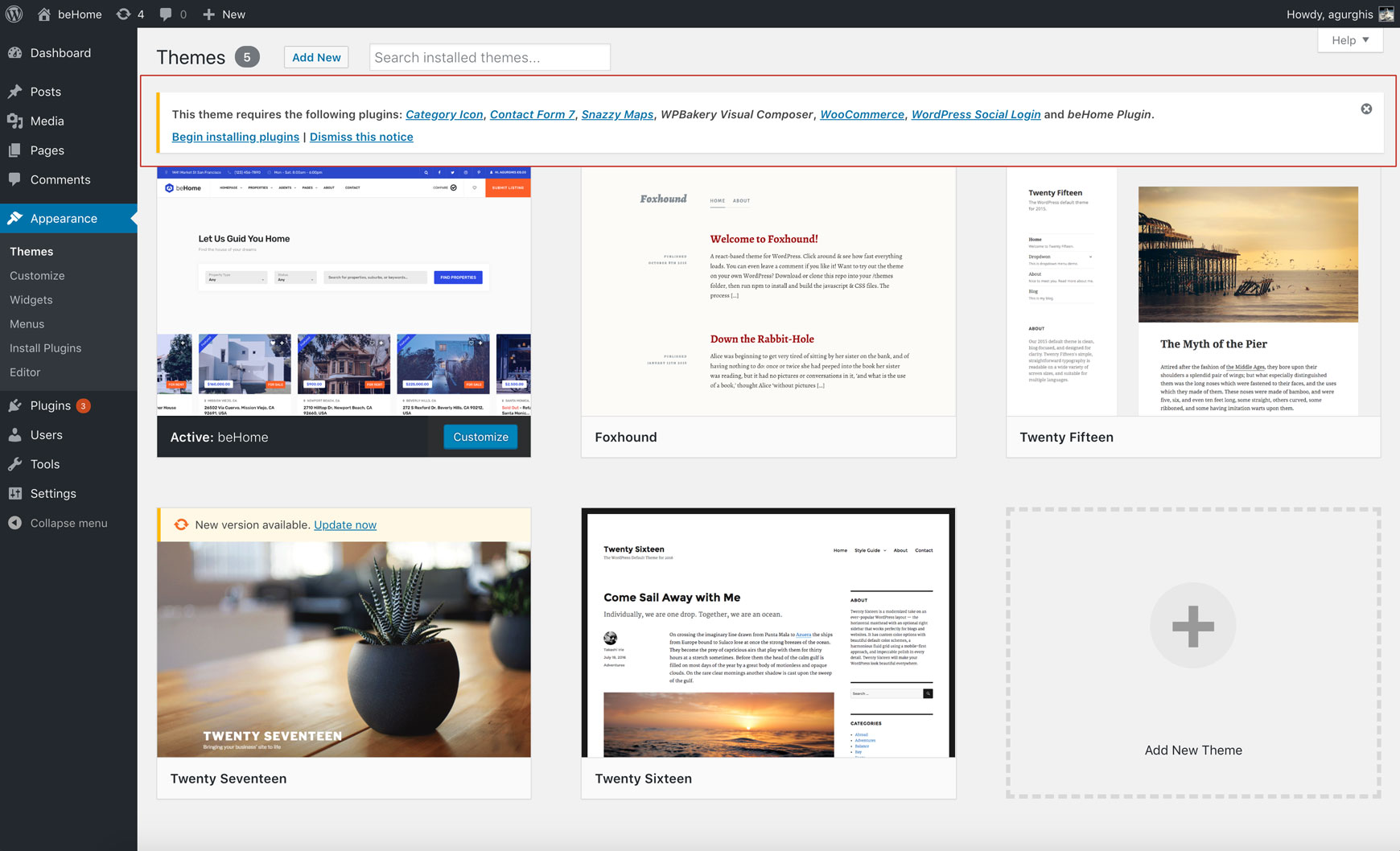Open the Appearance menu
Viewport: 1400px width, 851px height.
click(x=68, y=218)
